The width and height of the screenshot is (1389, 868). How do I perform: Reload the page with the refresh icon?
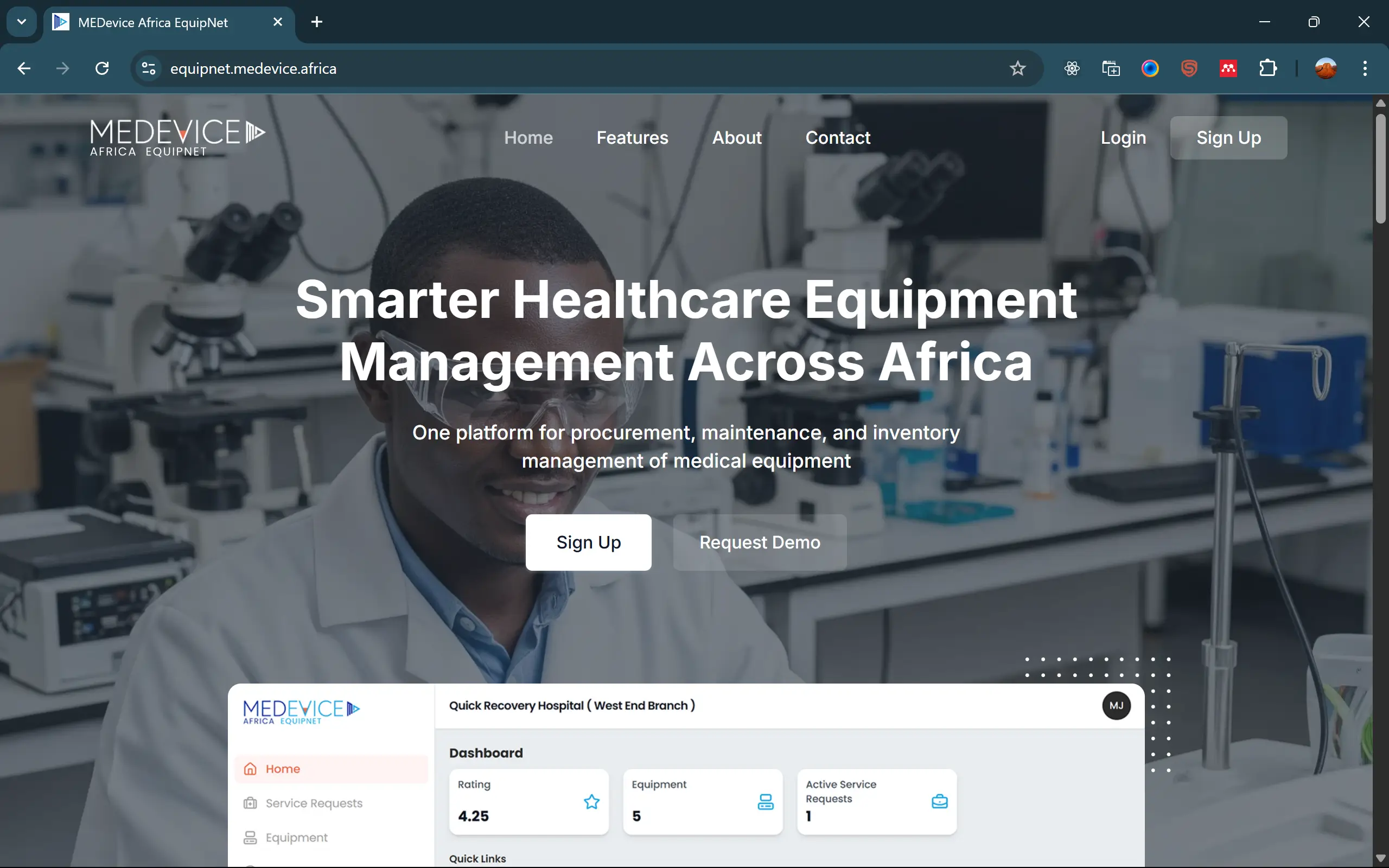[x=101, y=68]
